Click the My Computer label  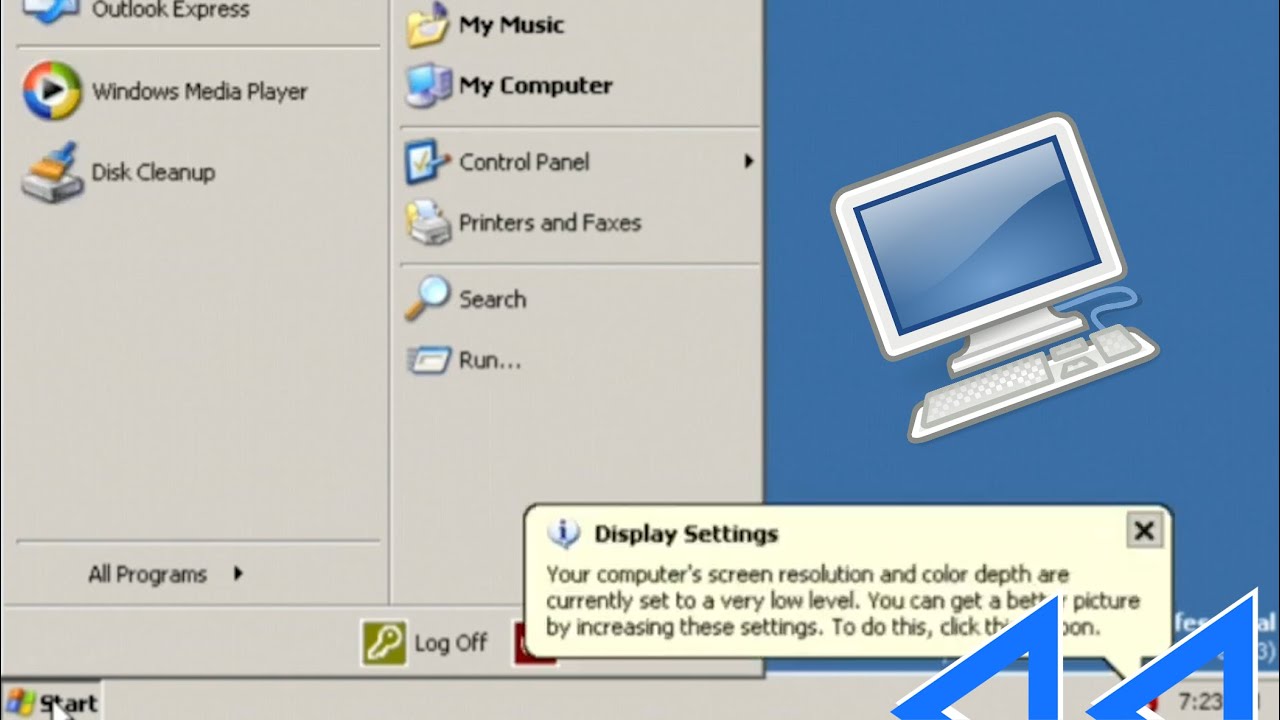pos(536,86)
